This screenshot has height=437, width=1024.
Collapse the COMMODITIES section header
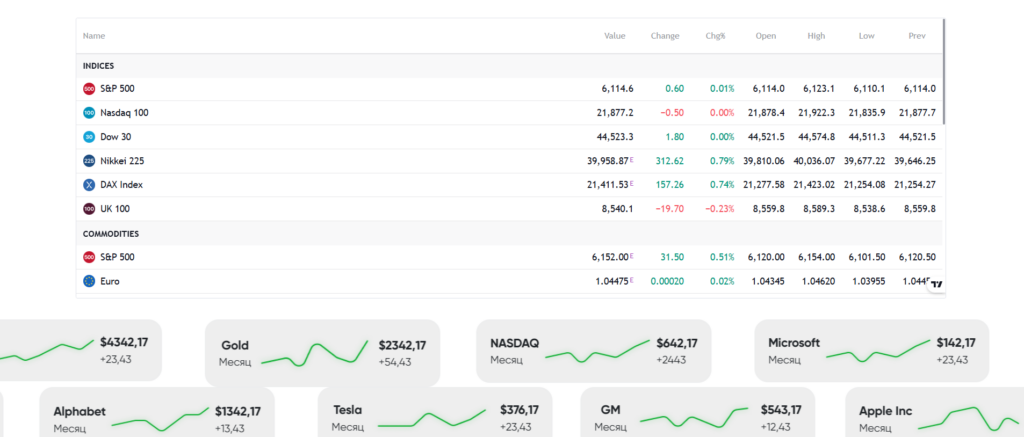tap(111, 234)
